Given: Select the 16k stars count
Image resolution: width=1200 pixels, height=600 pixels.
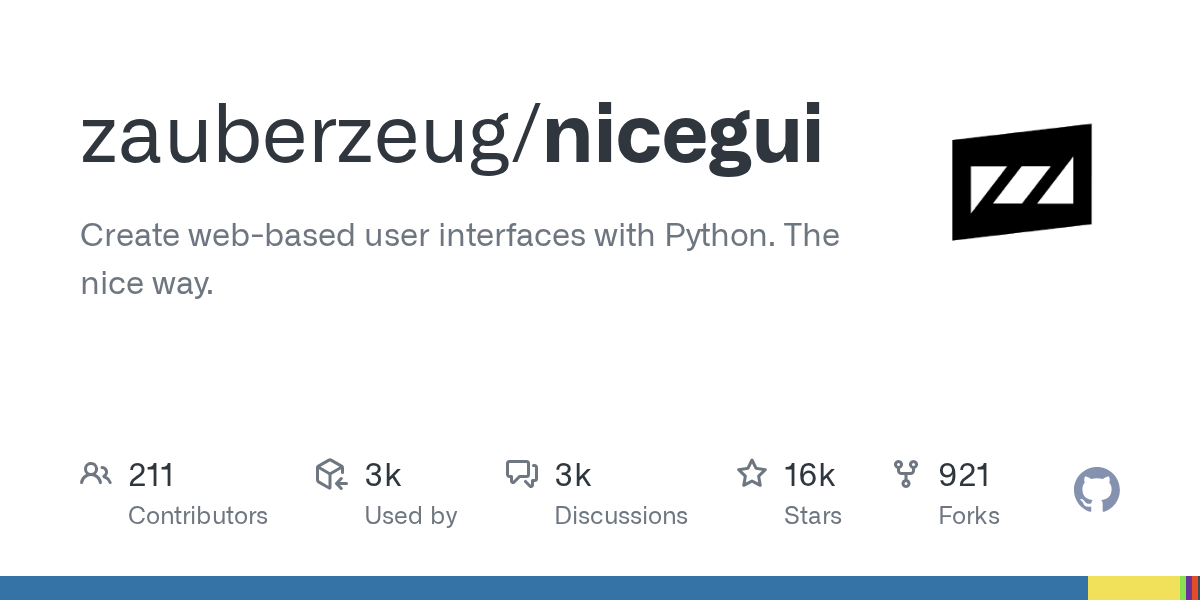Looking at the screenshot, I should pyautogui.click(x=810, y=475).
